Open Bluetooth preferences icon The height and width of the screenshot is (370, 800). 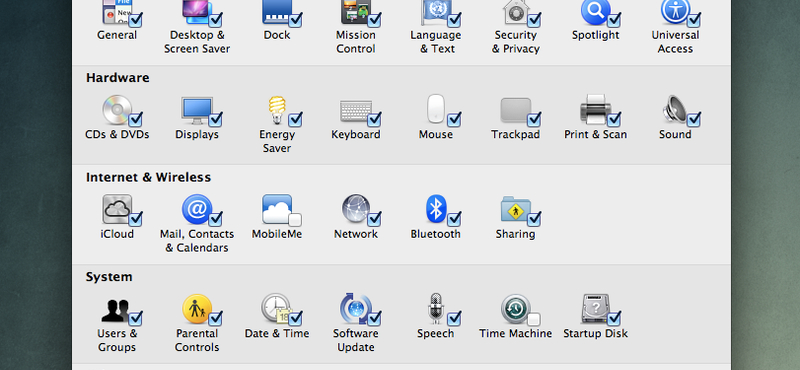tap(436, 209)
